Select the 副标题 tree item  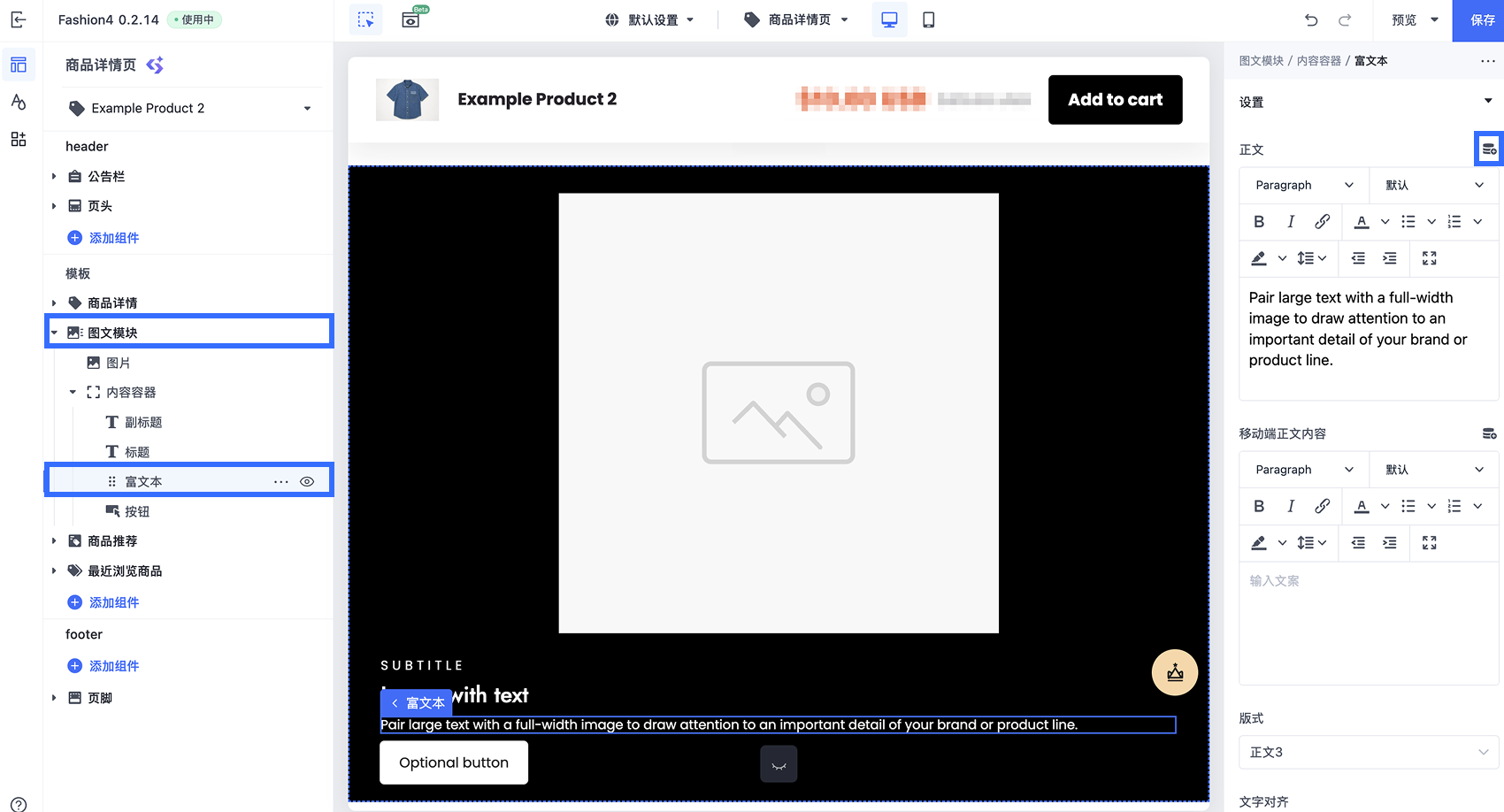point(143,422)
